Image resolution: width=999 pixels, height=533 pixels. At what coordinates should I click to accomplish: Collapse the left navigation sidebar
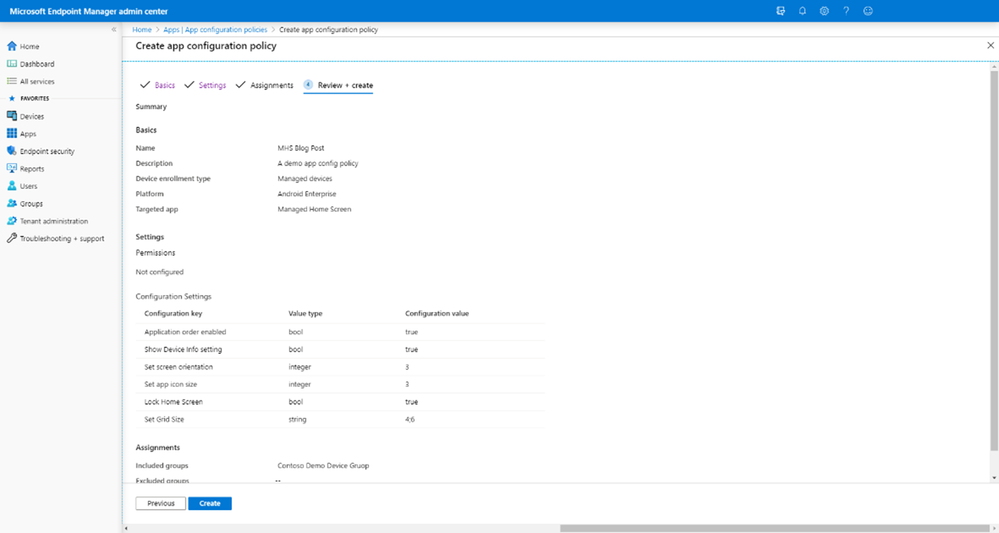pos(114,29)
